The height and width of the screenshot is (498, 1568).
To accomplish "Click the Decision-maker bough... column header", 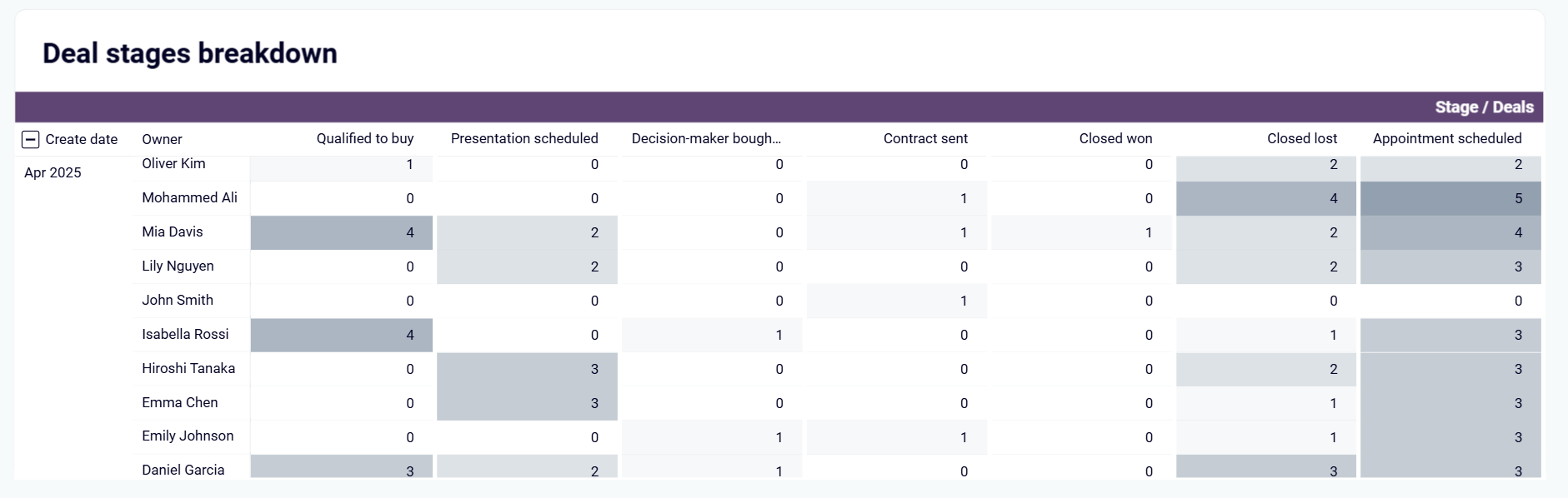I will (706, 138).
